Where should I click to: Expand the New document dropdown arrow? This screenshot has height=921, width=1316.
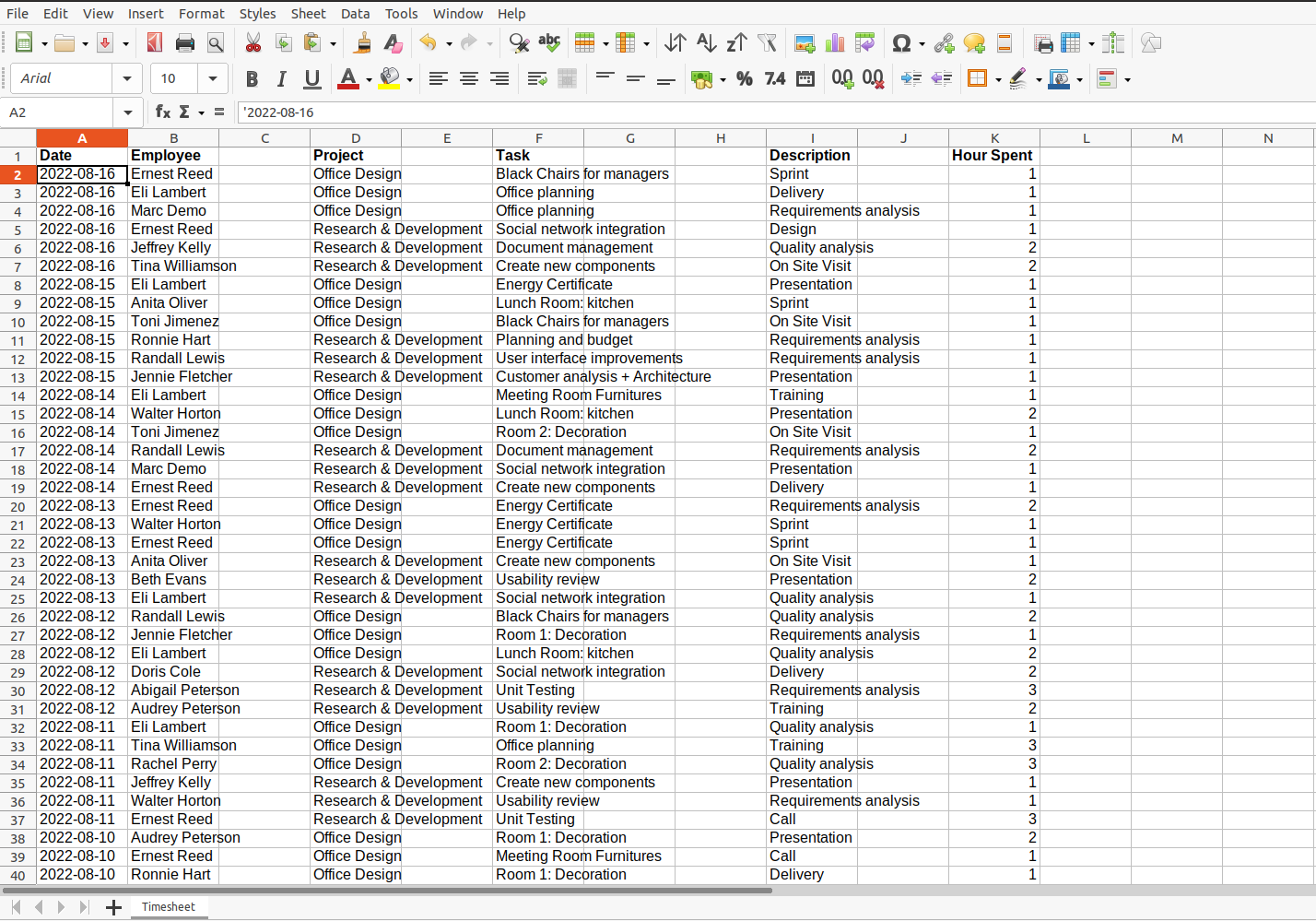44,44
